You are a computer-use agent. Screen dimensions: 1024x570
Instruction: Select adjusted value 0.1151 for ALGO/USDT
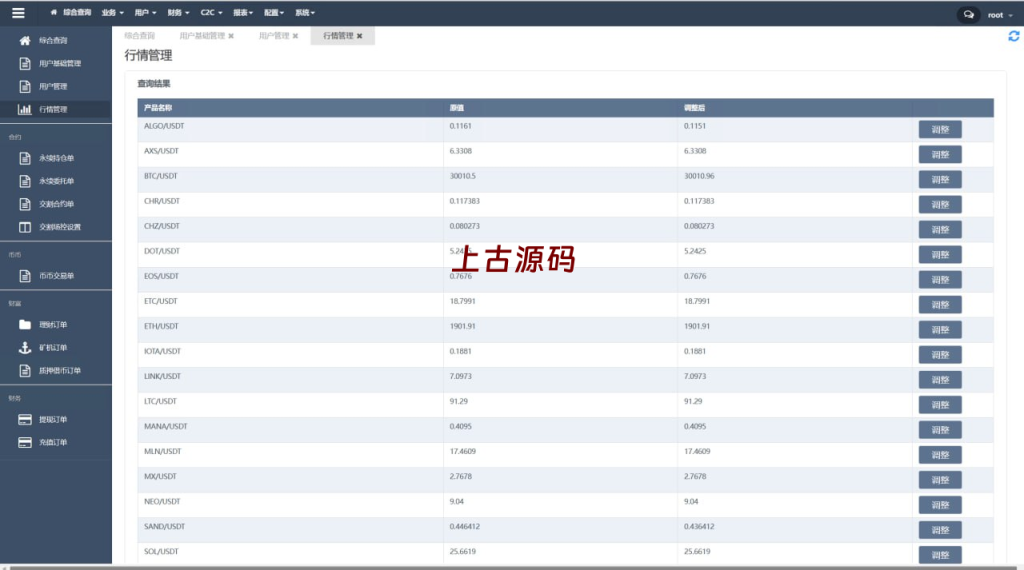[695, 126]
